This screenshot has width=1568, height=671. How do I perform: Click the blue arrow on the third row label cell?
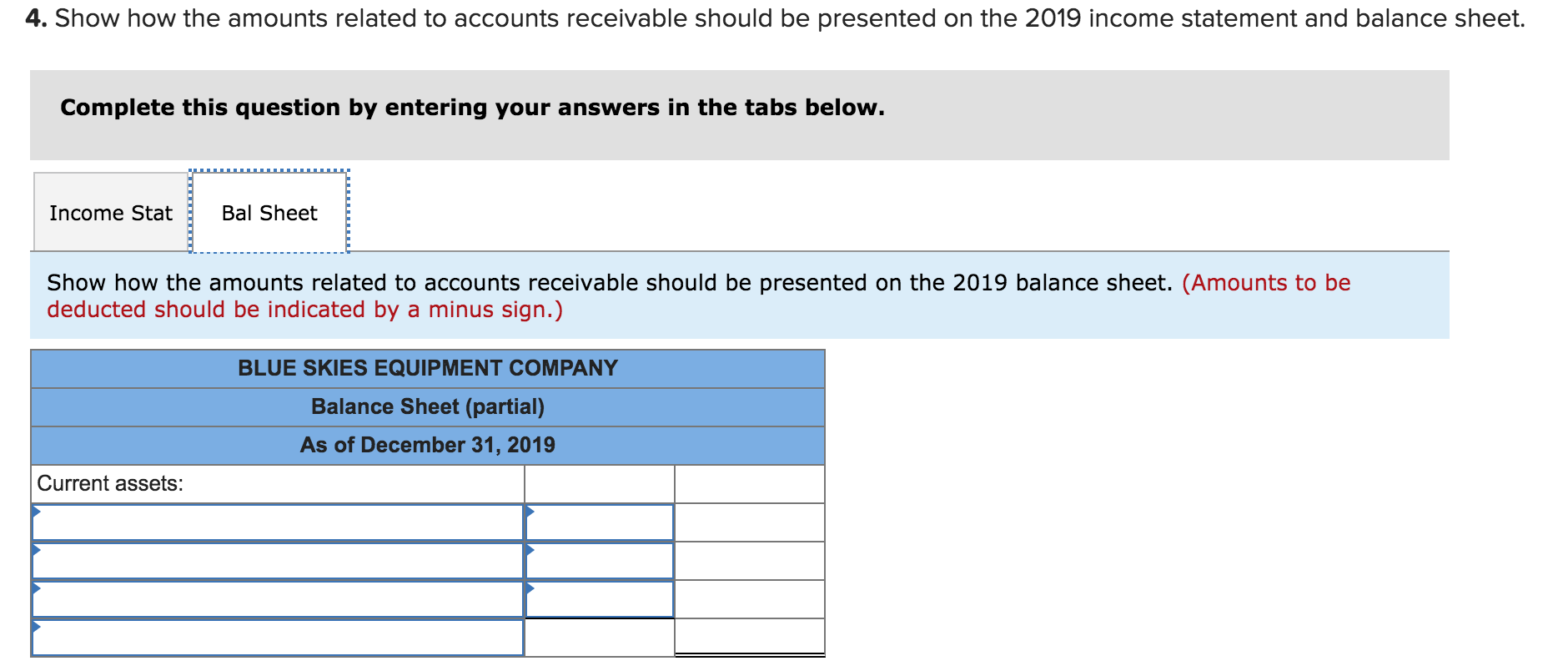tap(36, 591)
